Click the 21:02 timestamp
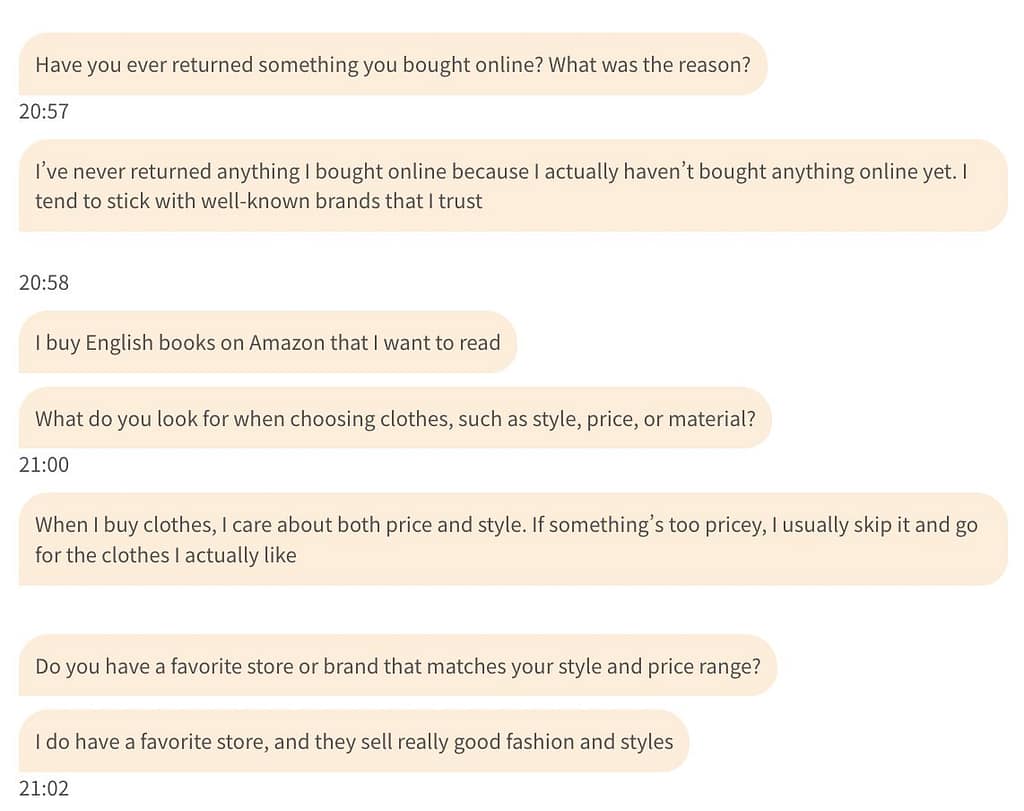 click(x=44, y=788)
